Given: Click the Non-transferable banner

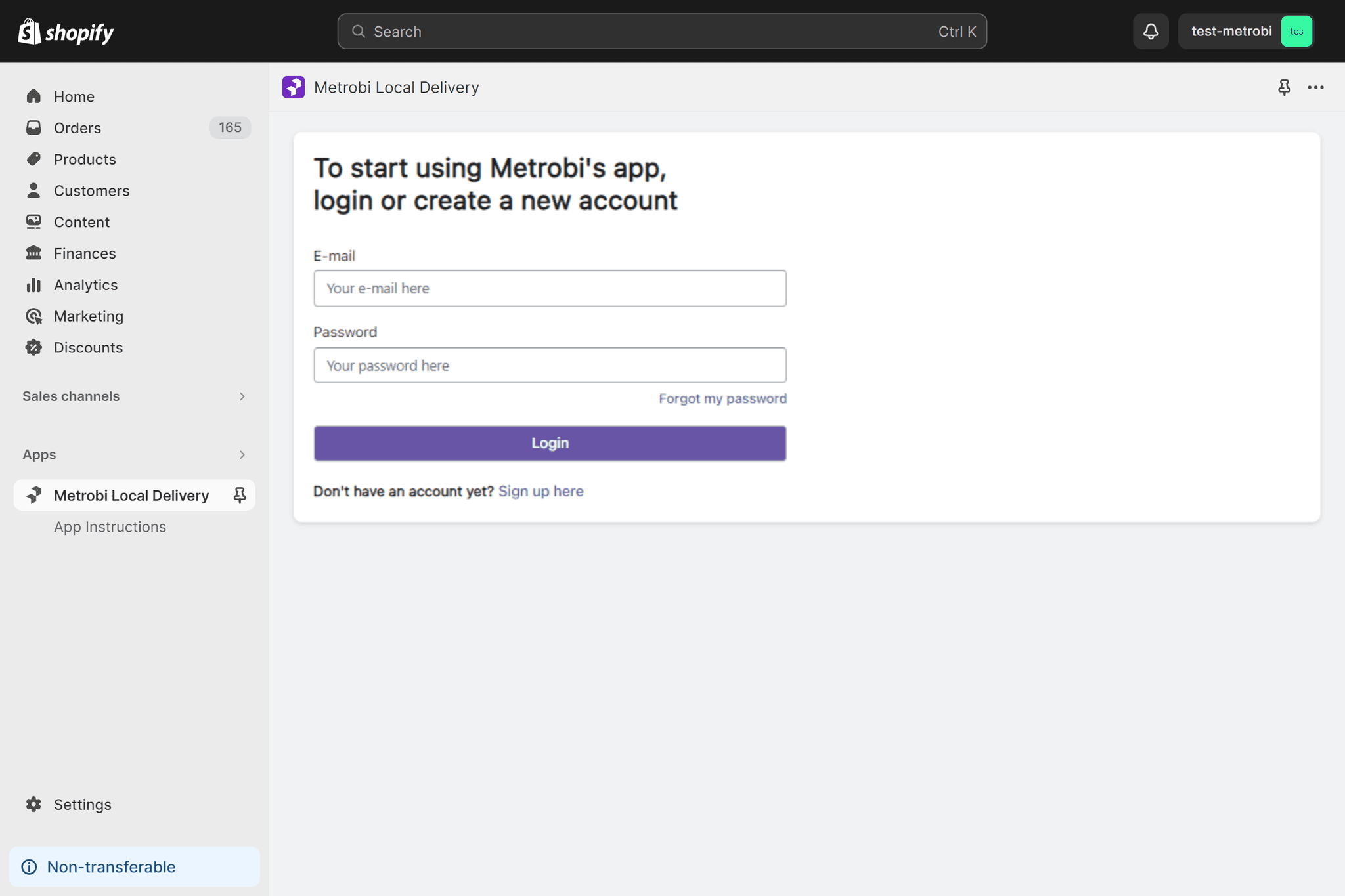Looking at the screenshot, I should (x=134, y=866).
